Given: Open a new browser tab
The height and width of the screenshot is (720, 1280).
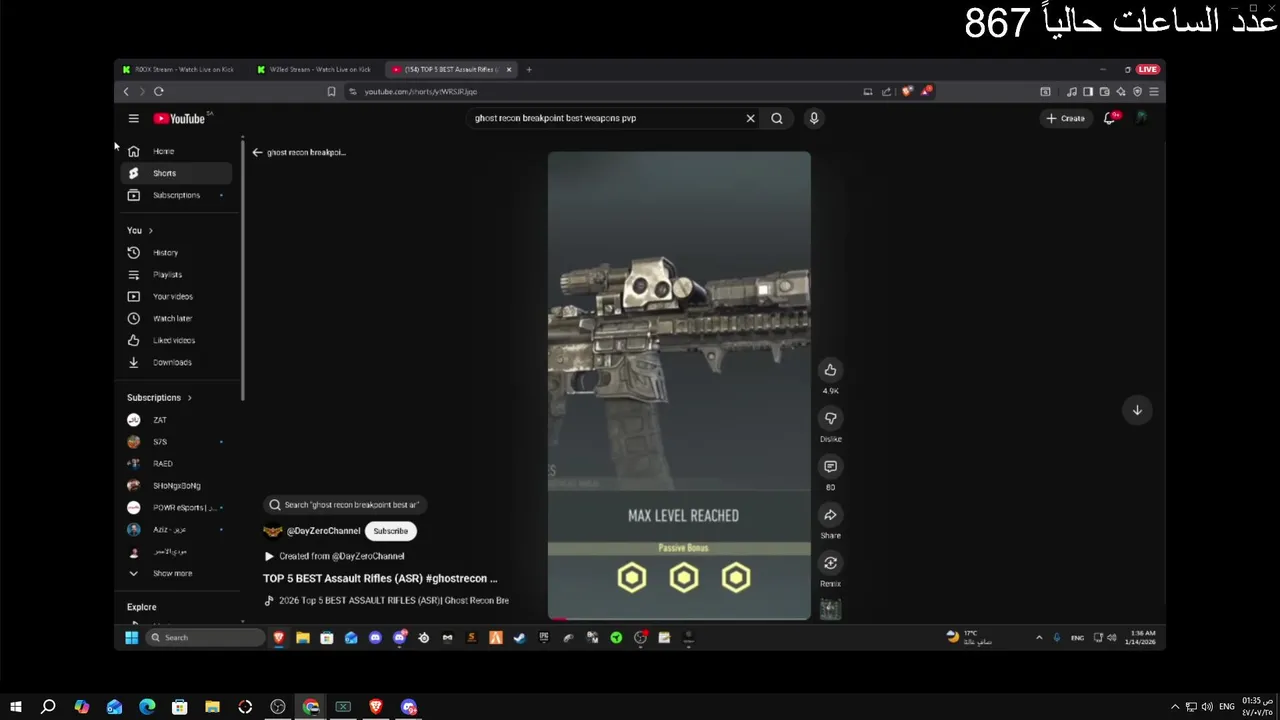Looking at the screenshot, I should (x=529, y=70).
